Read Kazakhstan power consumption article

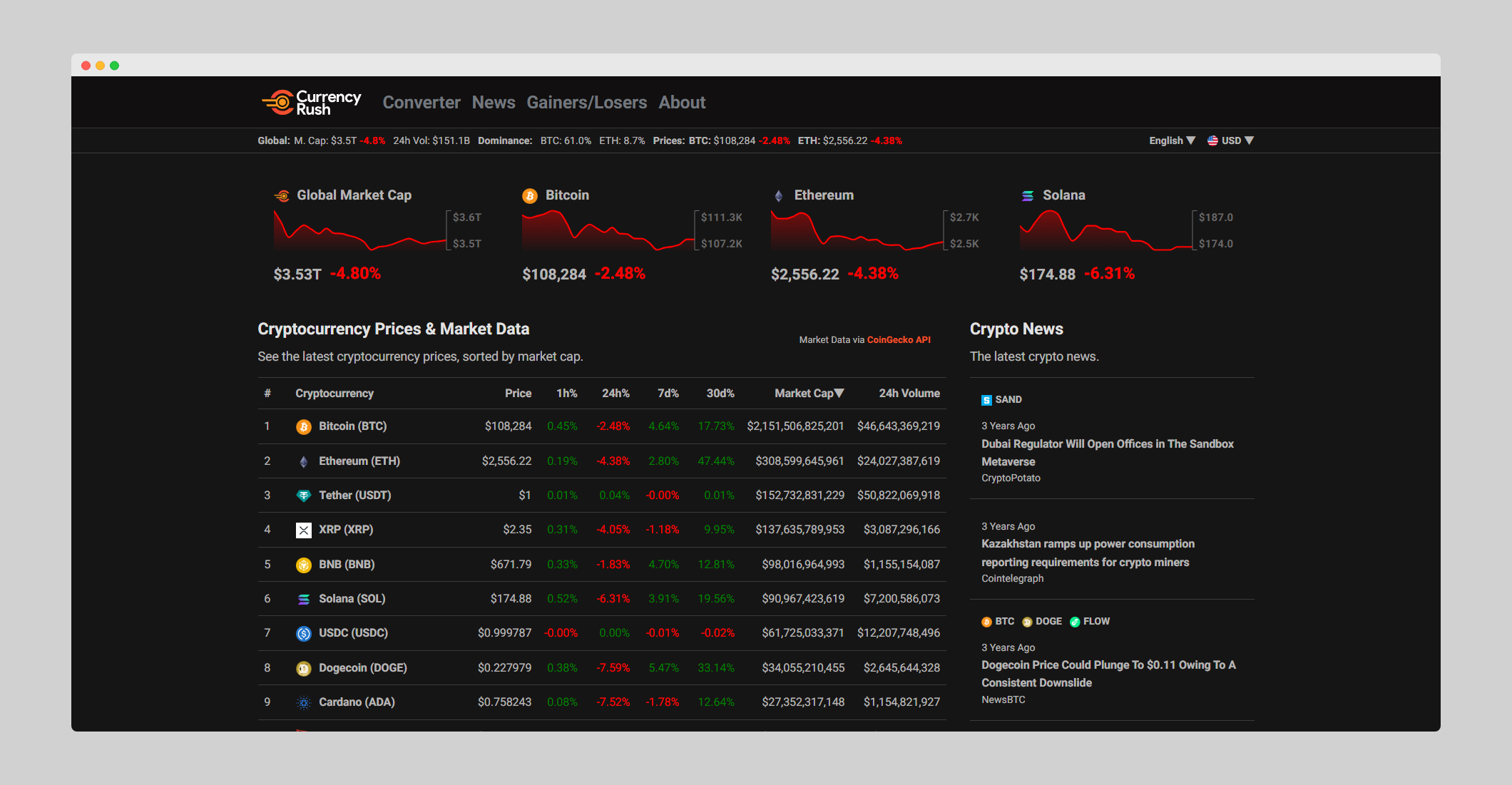pyautogui.click(x=1088, y=553)
